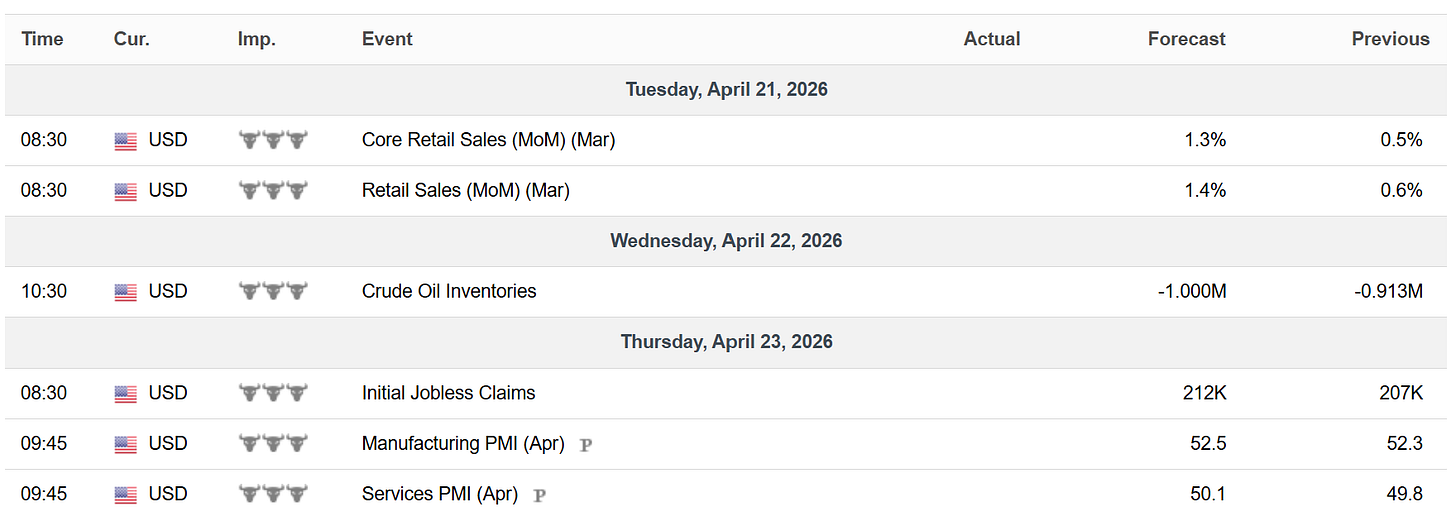Open the Initial Jobless Claims event
The height and width of the screenshot is (525, 1456).
coord(448,393)
